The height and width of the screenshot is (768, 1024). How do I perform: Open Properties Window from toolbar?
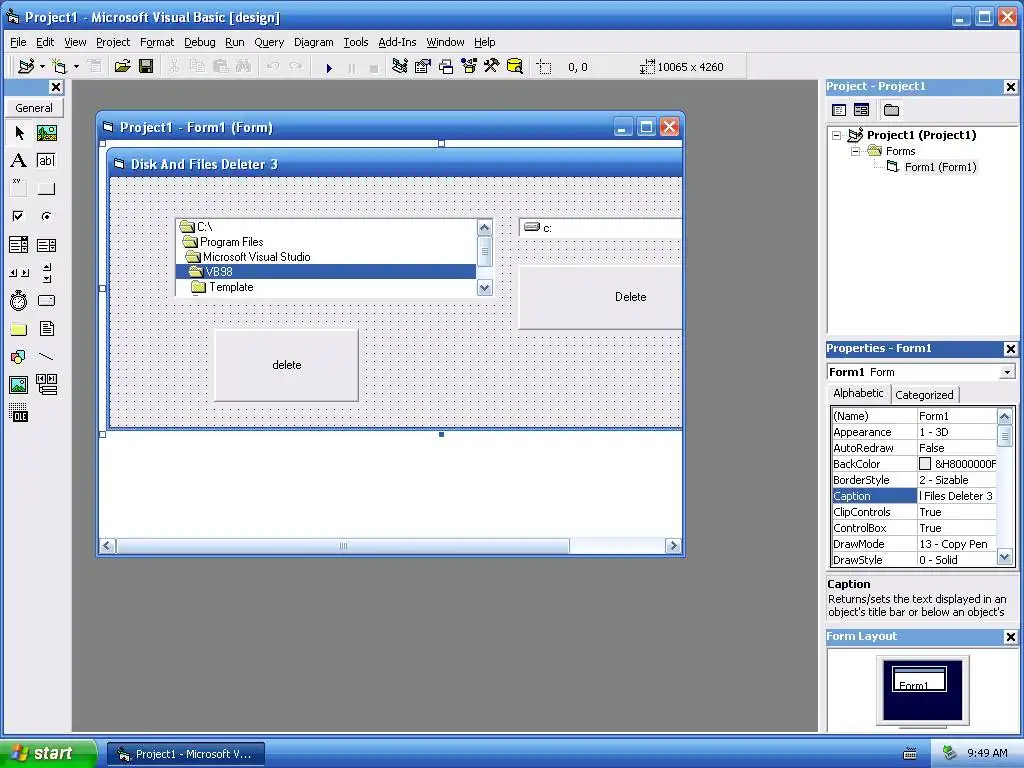423,67
